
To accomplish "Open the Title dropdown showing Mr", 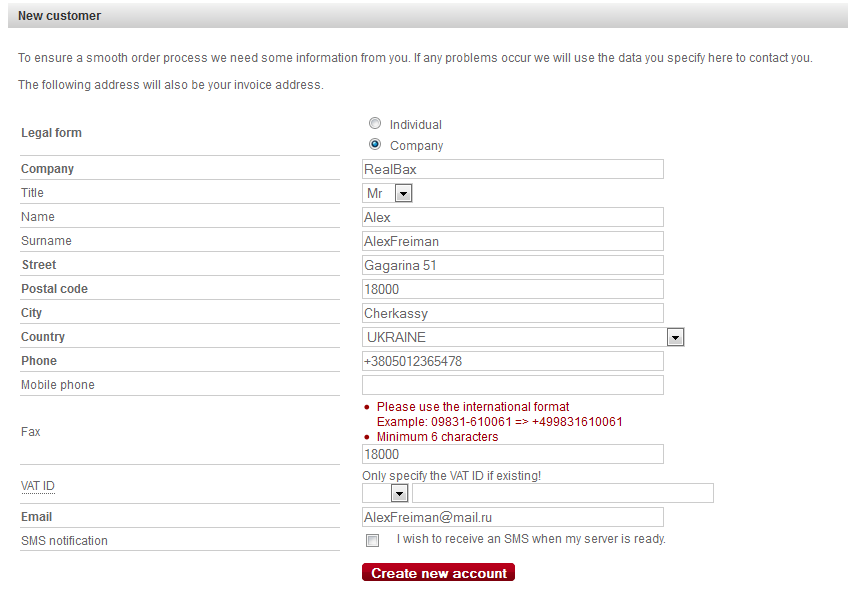I will (x=387, y=193).
